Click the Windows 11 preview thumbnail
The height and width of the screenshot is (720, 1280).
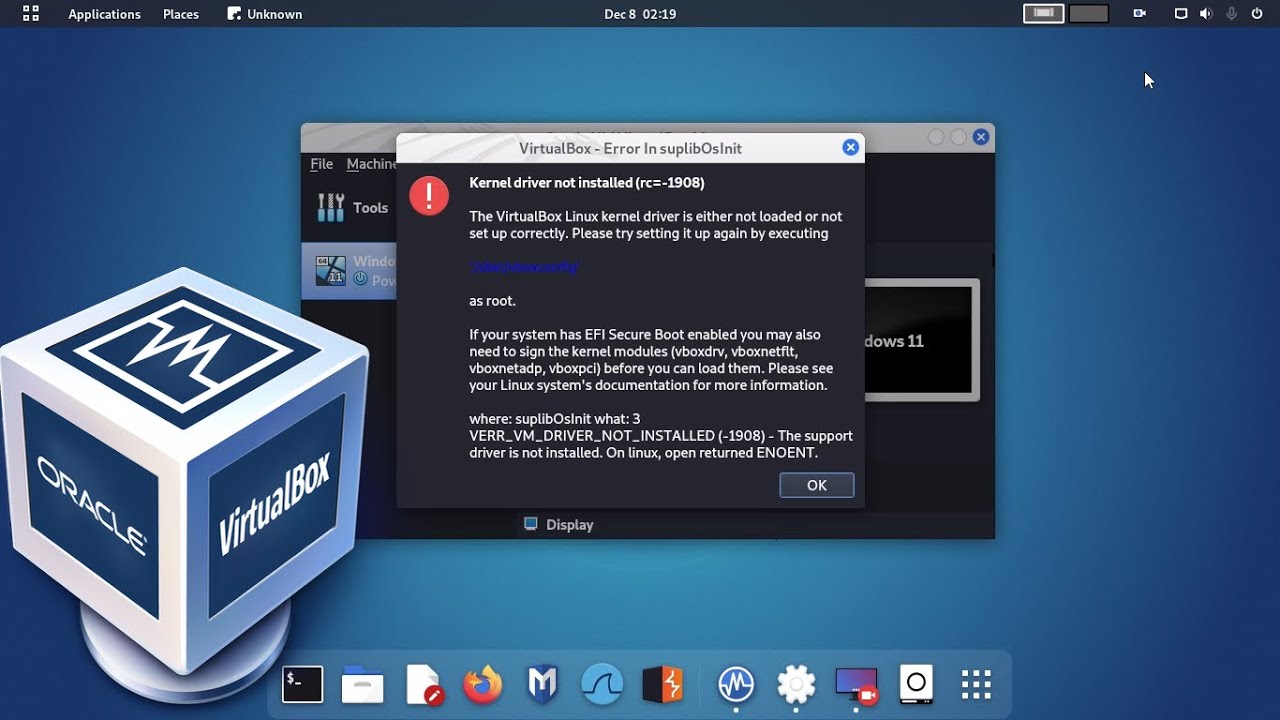[x=922, y=340]
